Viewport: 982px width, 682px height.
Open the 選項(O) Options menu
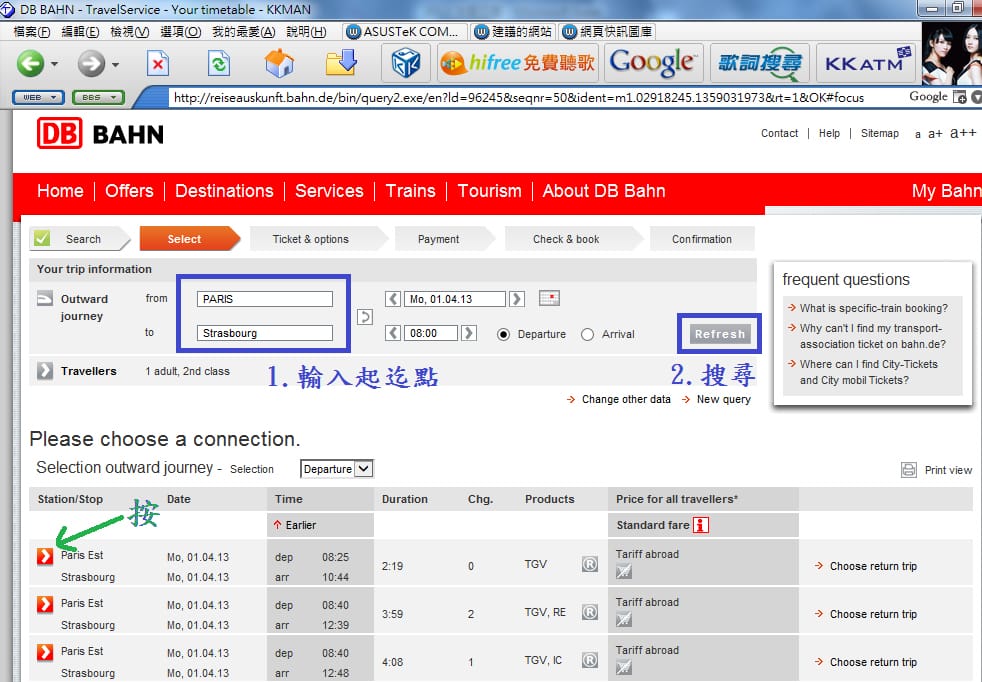180,31
